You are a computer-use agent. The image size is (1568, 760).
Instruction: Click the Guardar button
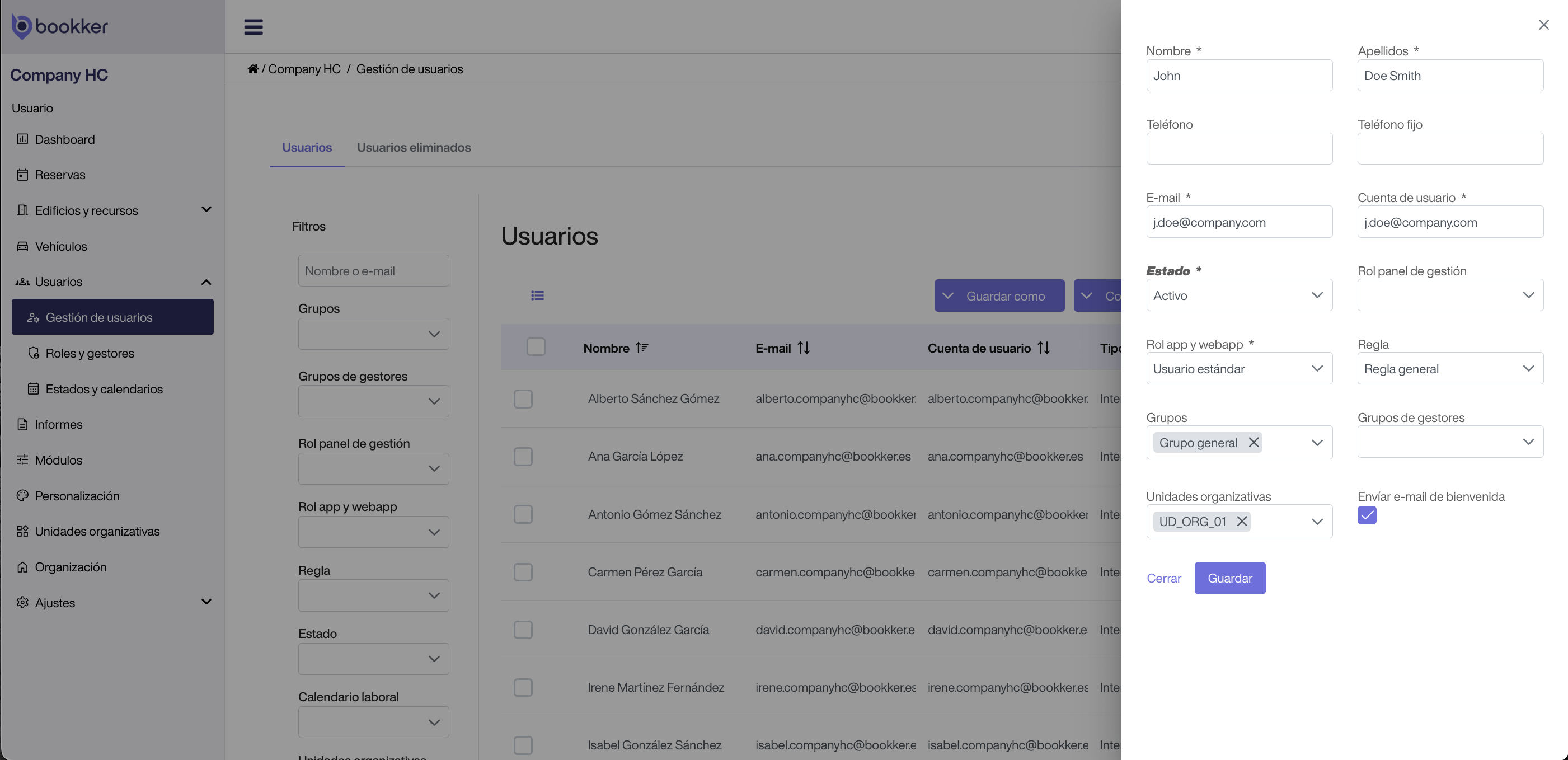point(1229,578)
